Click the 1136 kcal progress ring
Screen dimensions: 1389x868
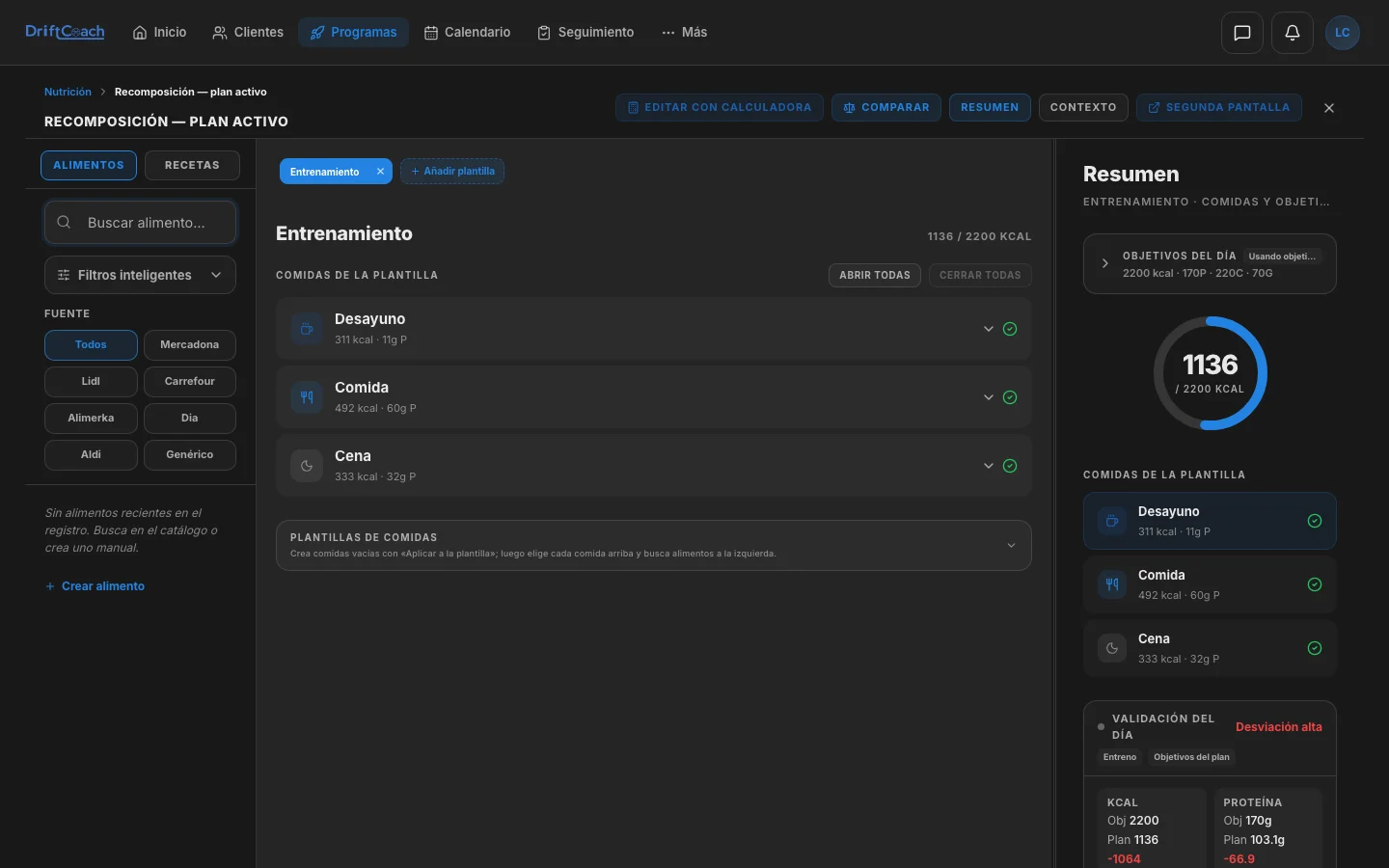click(1211, 373)
